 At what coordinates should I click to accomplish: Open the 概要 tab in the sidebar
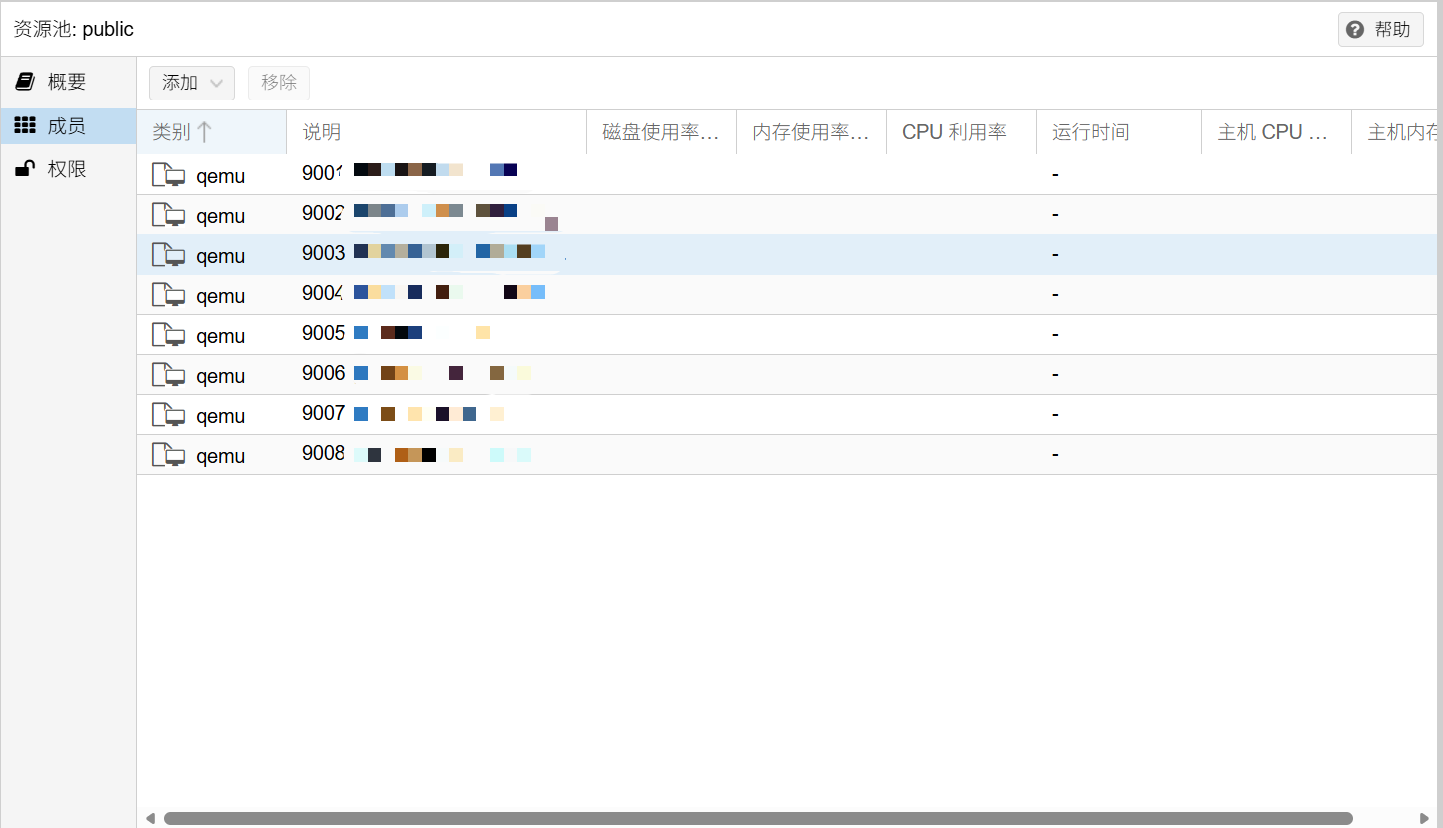67,82
